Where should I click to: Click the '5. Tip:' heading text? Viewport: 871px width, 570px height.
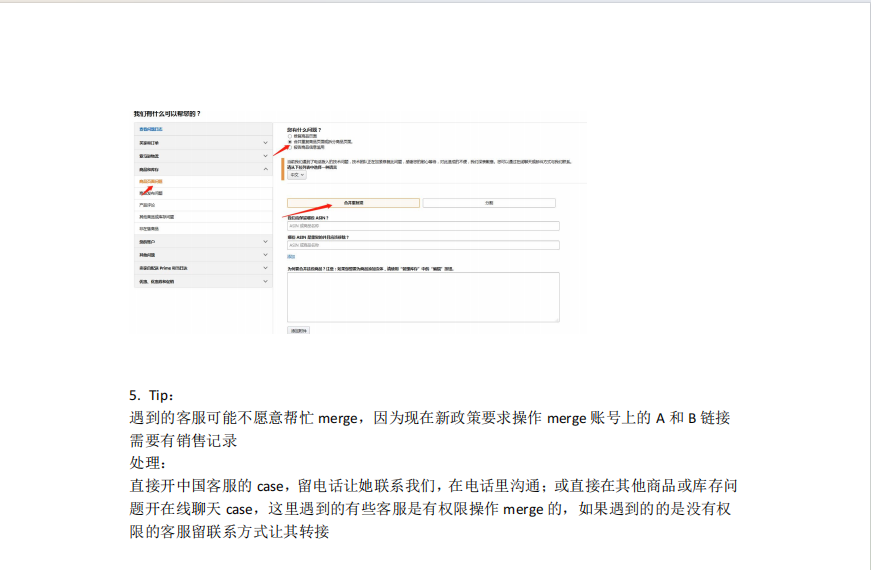[152, 396]
